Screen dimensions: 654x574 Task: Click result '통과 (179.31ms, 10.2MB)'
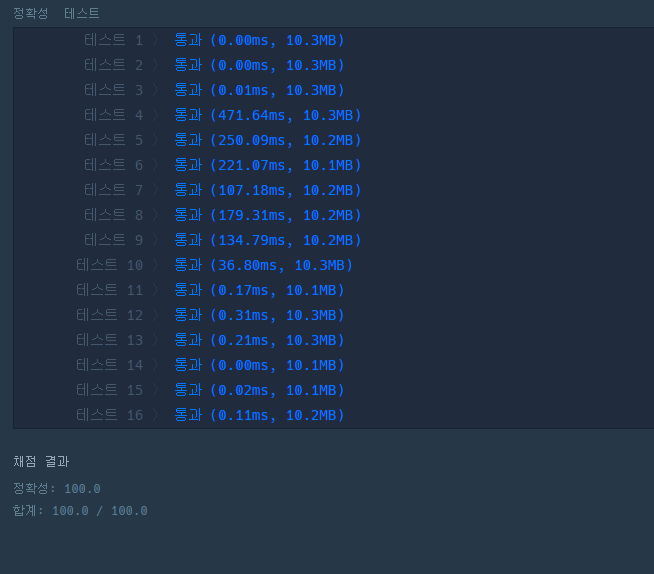point(268,215)
